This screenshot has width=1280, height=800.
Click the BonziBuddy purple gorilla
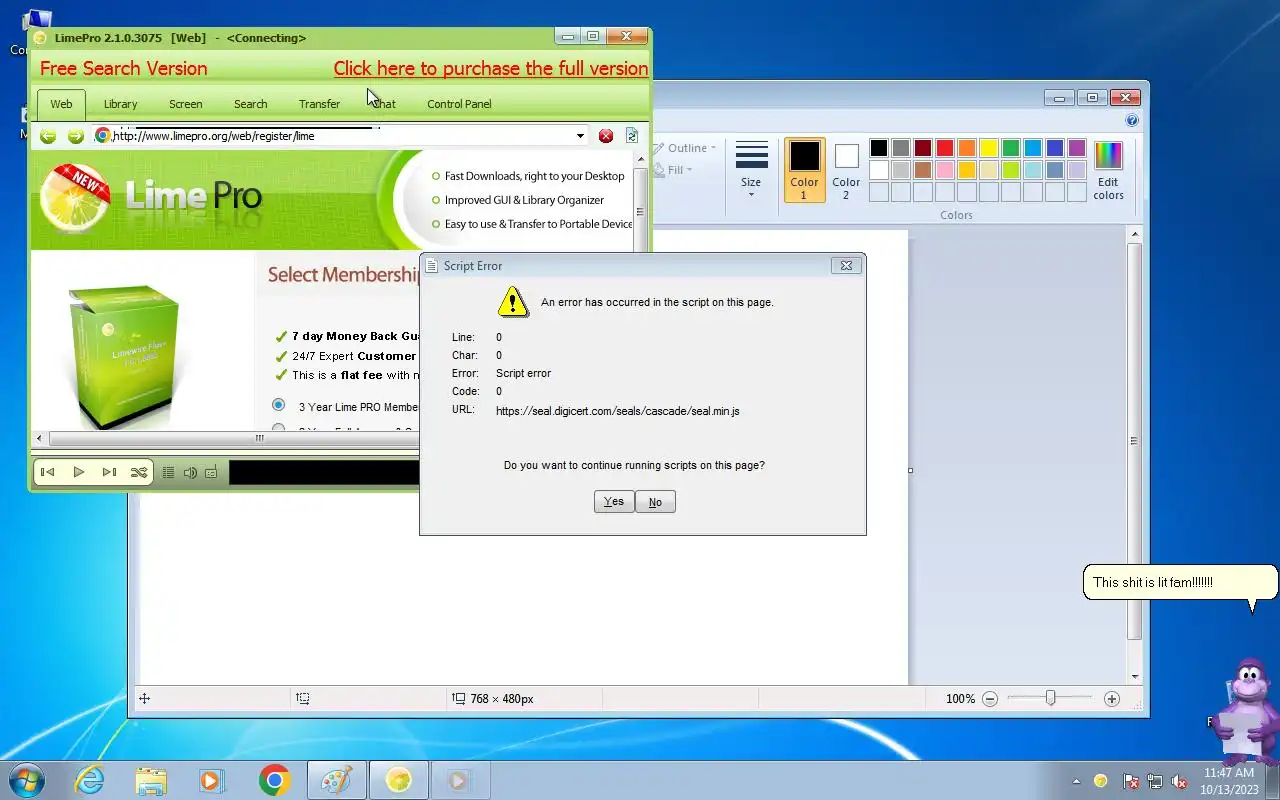point(1245,711)
